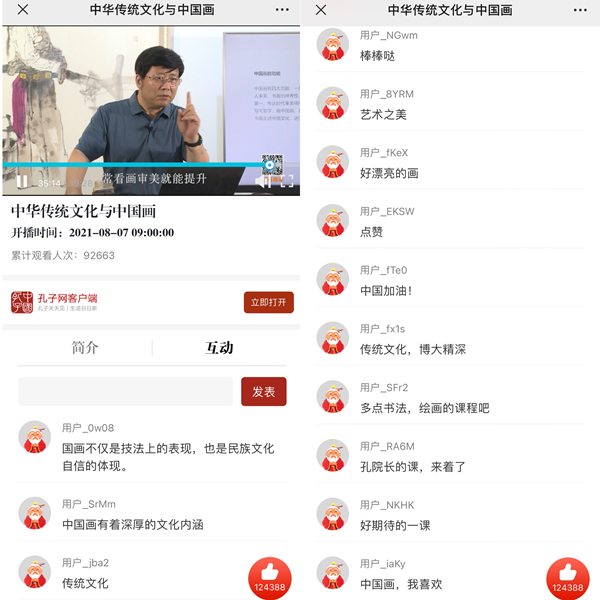This screenshot has width=600, height=600.
Task: Tap the left red thumbs-up like button
Action: (x=270, y=578)
